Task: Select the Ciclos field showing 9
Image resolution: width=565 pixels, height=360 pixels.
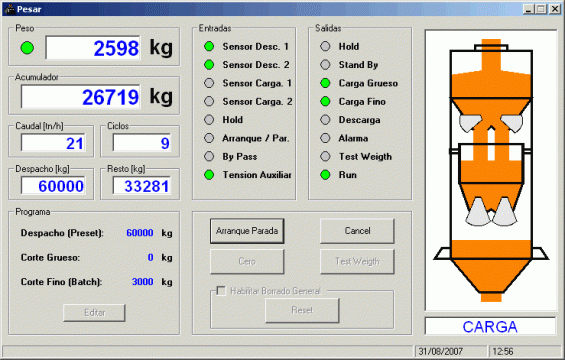Action: 142,143
